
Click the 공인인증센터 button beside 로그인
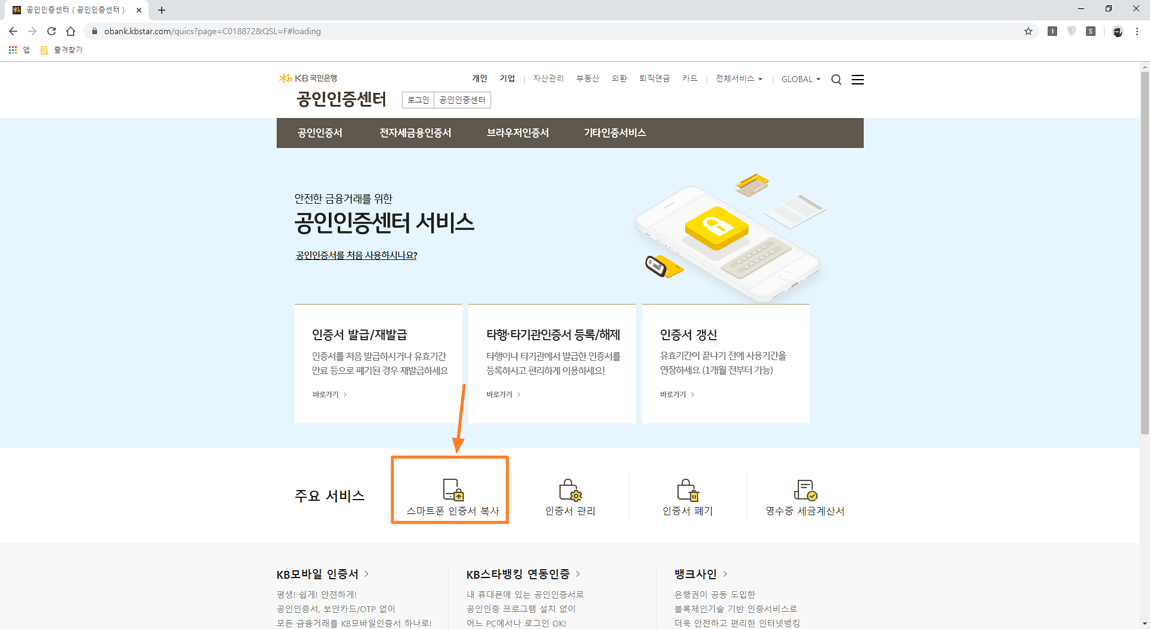(x=463, y=100)
